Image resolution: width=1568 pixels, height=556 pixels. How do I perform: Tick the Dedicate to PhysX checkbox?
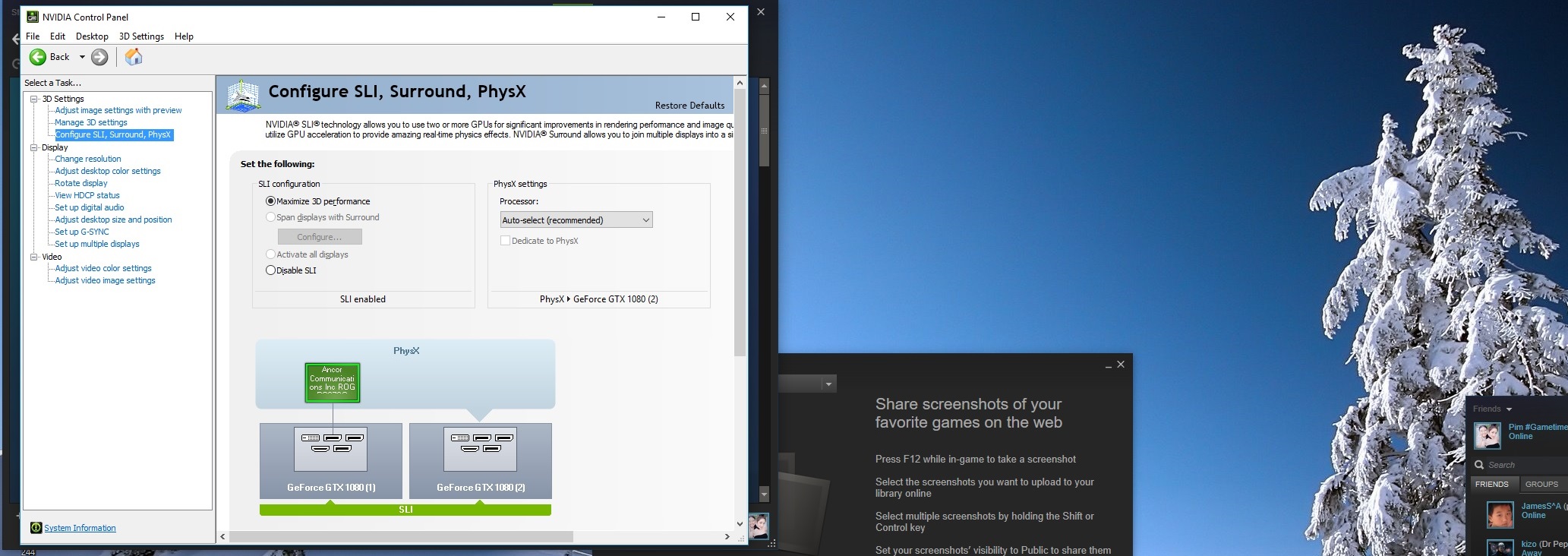click(505, 241)
